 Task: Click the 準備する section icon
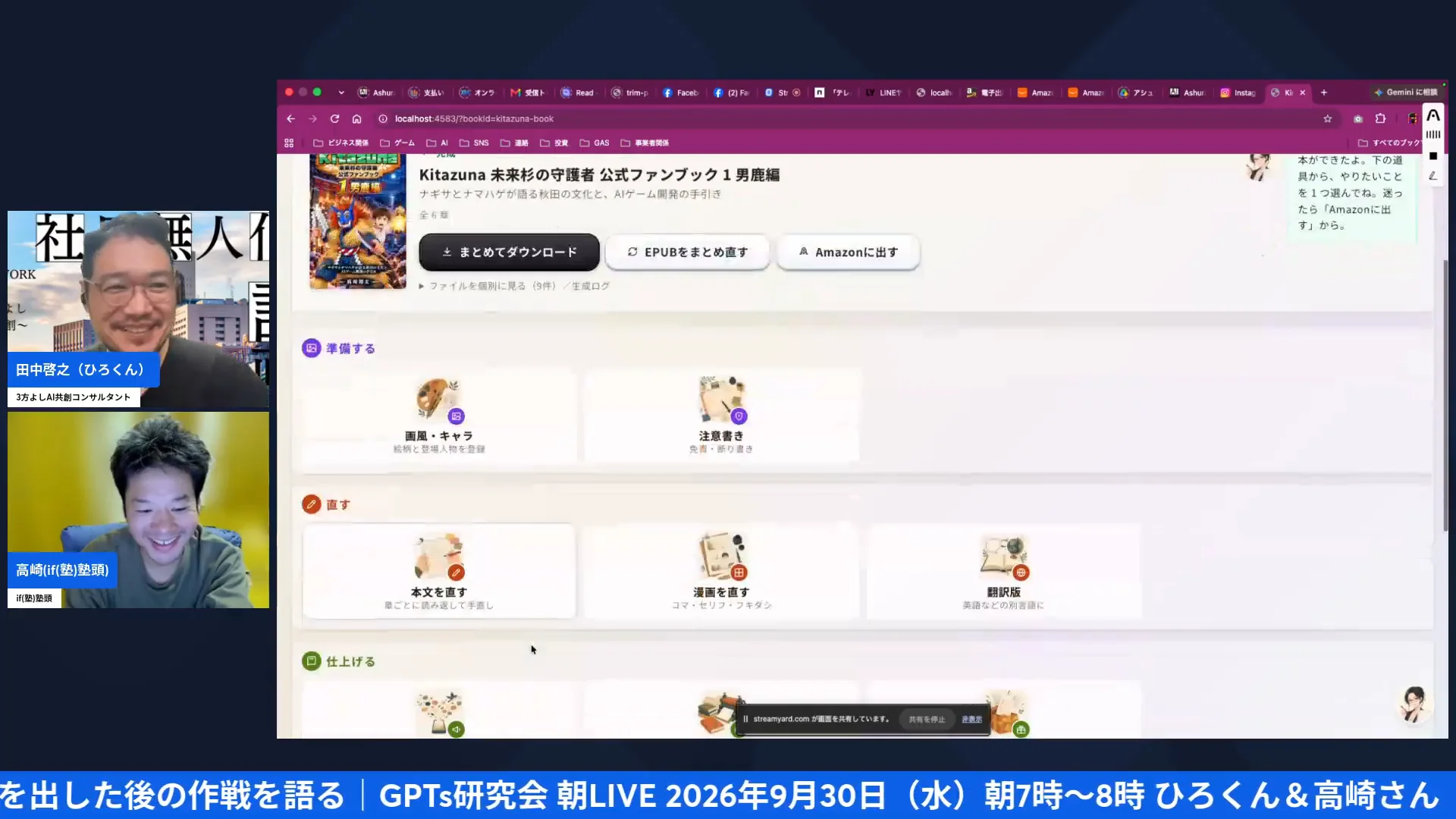click(311, 348)
